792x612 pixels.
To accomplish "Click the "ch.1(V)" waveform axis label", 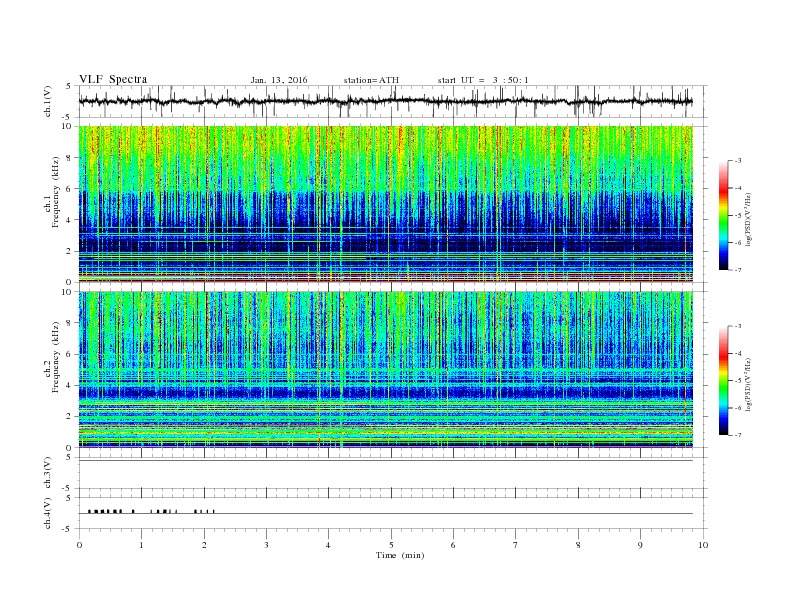I will pos(48,103).
